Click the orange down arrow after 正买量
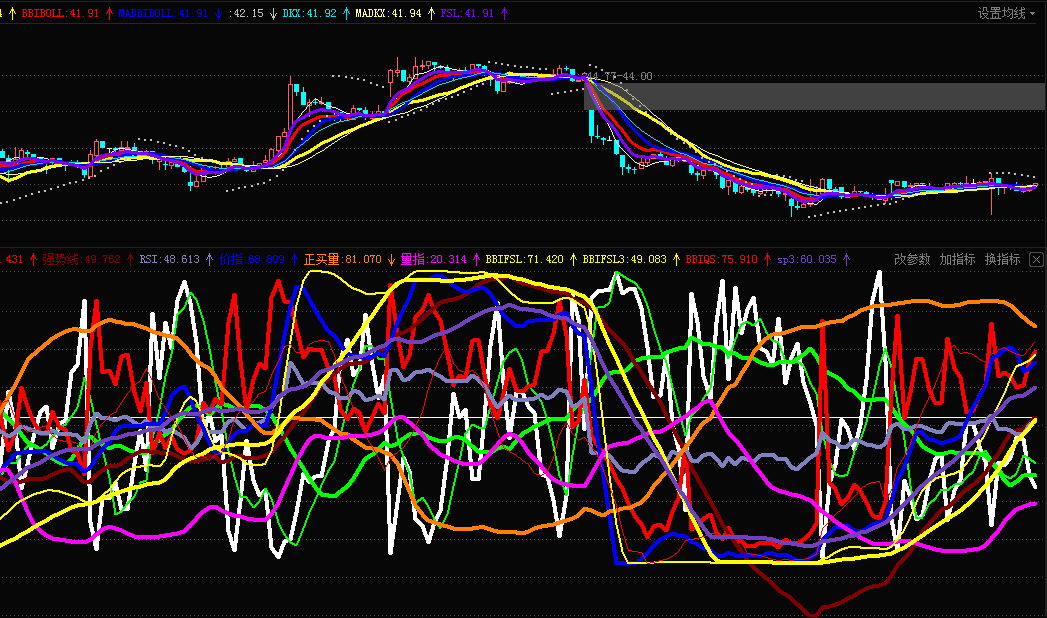Image resolution: width=1047 pixels, height=618 pixels. coord(391,260)
